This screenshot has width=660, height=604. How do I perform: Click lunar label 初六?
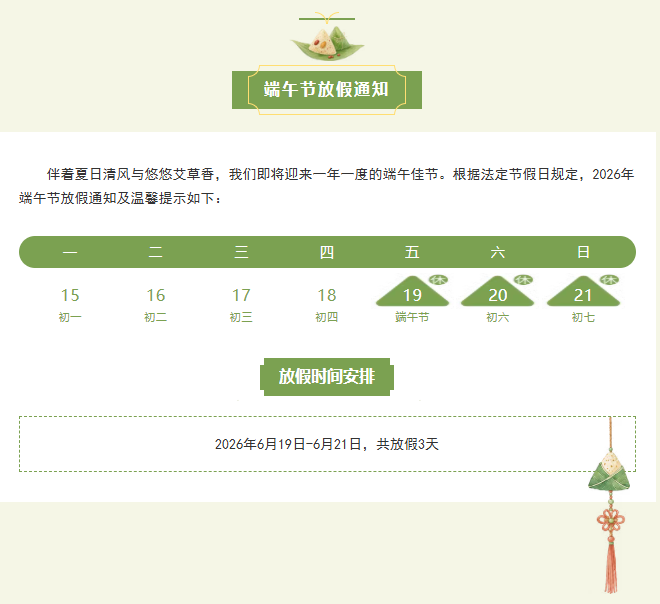(x=498, y=317)
